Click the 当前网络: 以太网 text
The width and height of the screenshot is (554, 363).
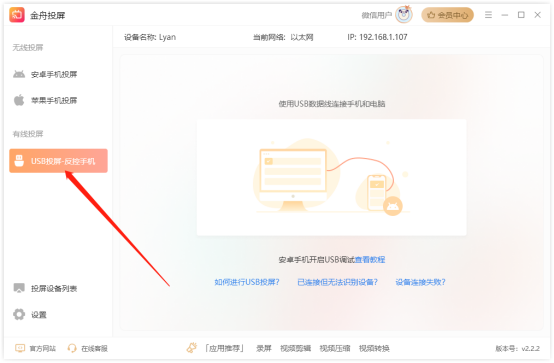point(283,37)
